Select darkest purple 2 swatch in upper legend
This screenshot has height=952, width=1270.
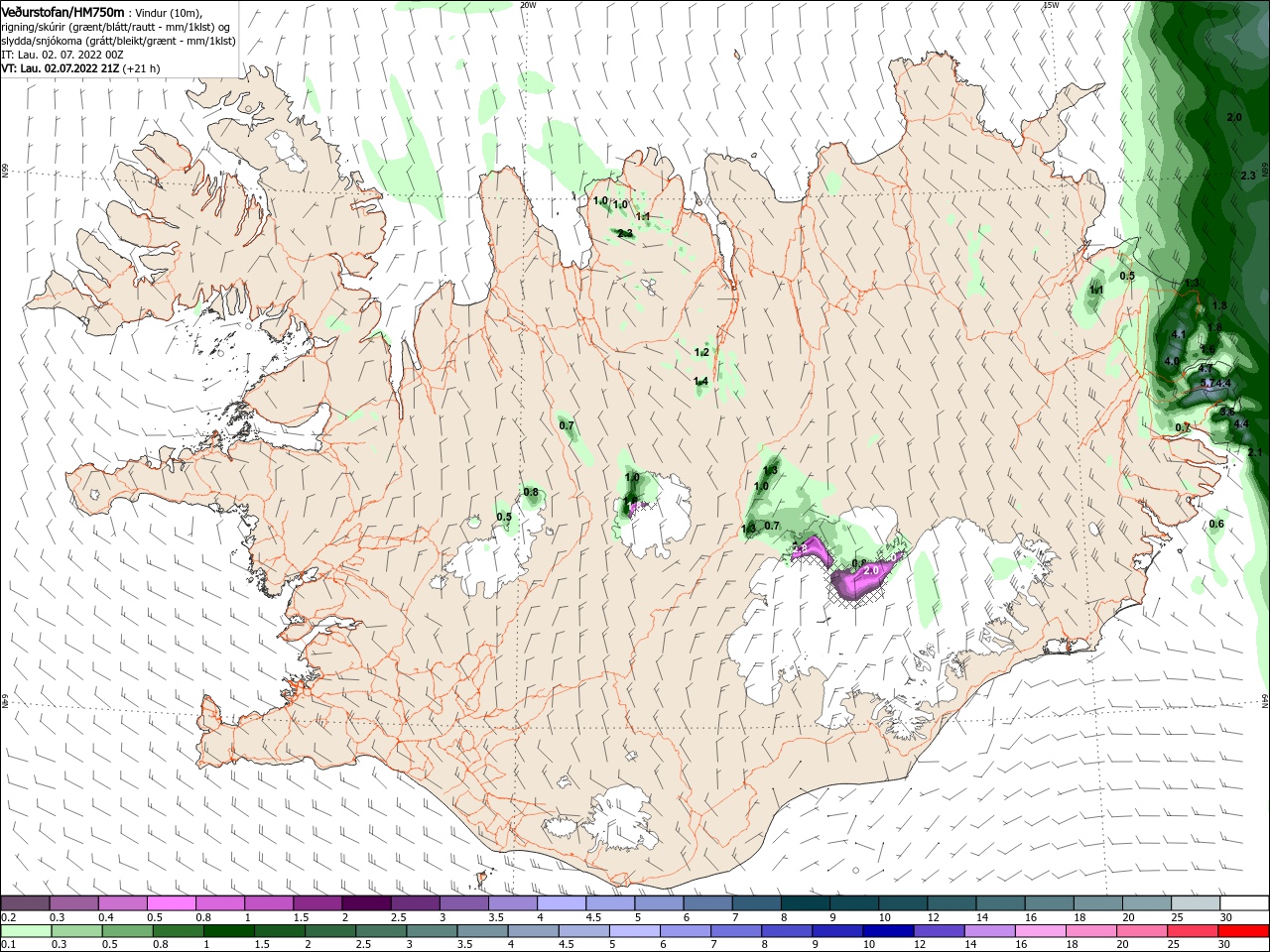(x=366, y=903)
